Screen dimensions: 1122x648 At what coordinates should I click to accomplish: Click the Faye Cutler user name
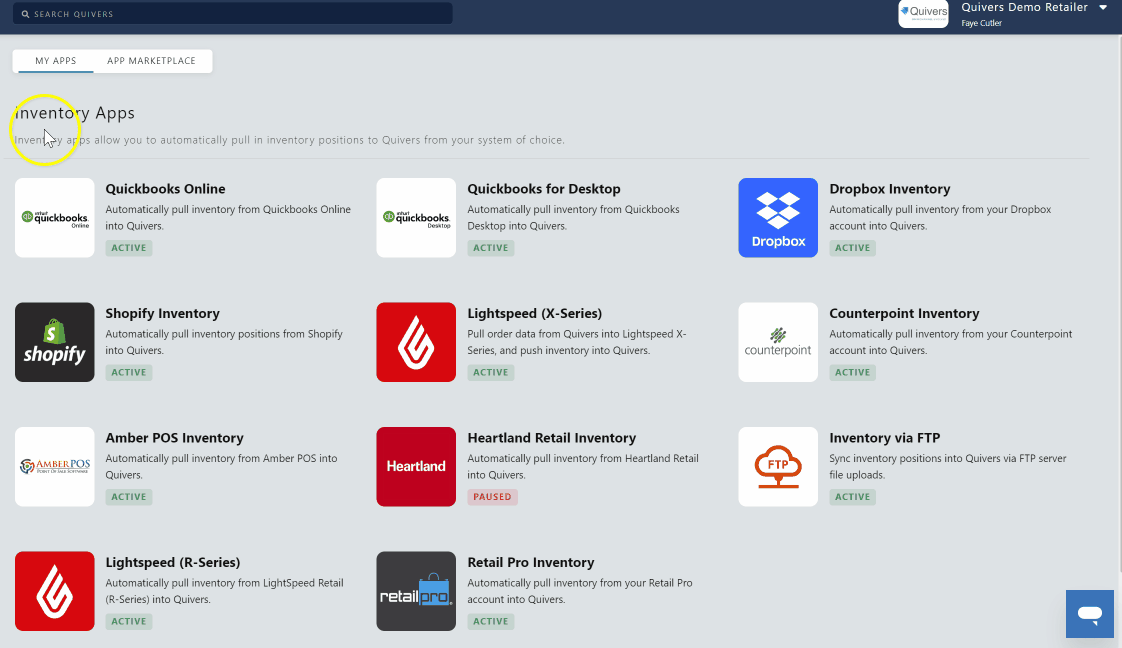(981, 23)
